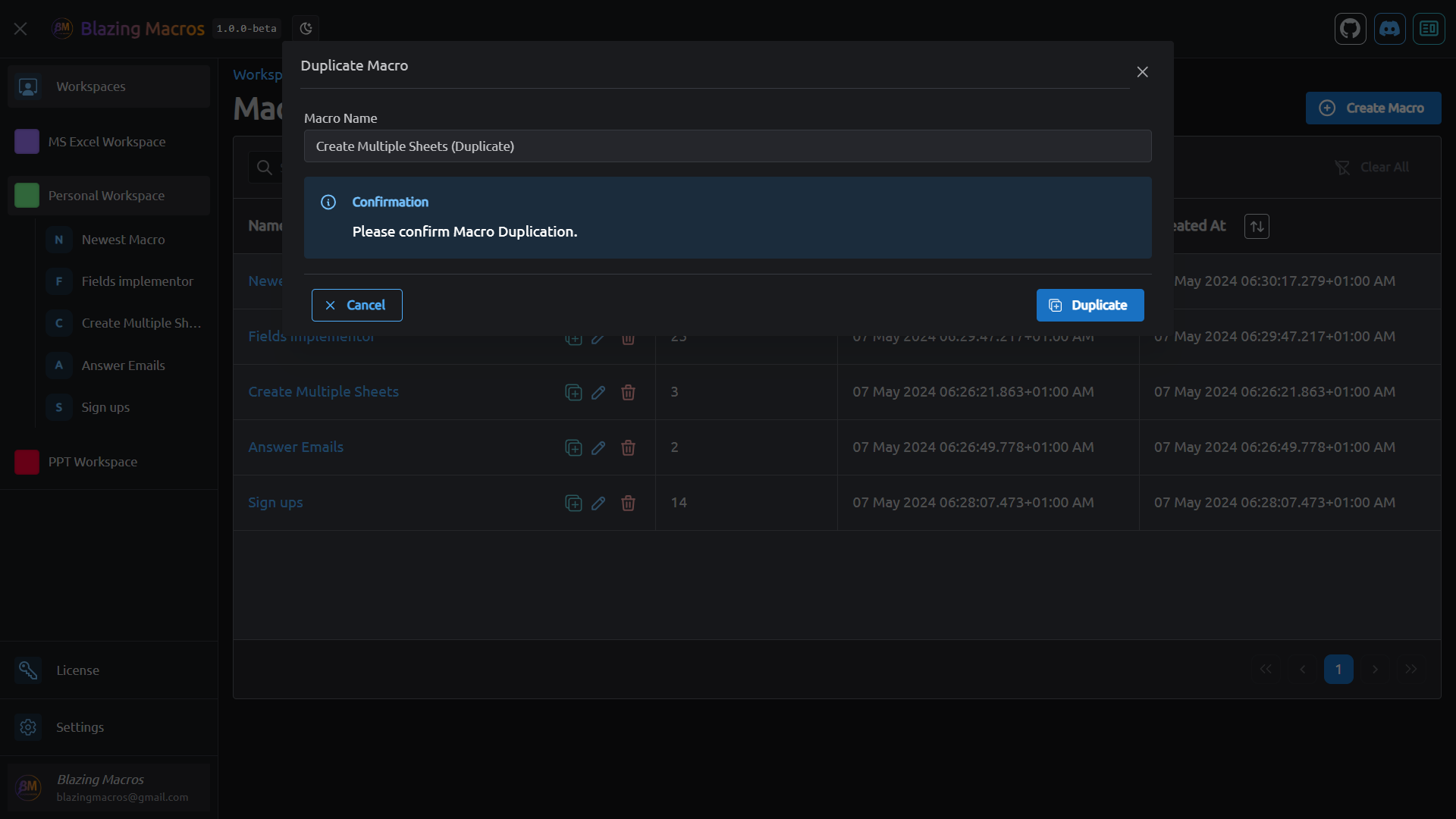This screenshot has height=819, width=1456.
Task: Duplicate the Answer Emails macro
Action: click(x=573, y=447)
